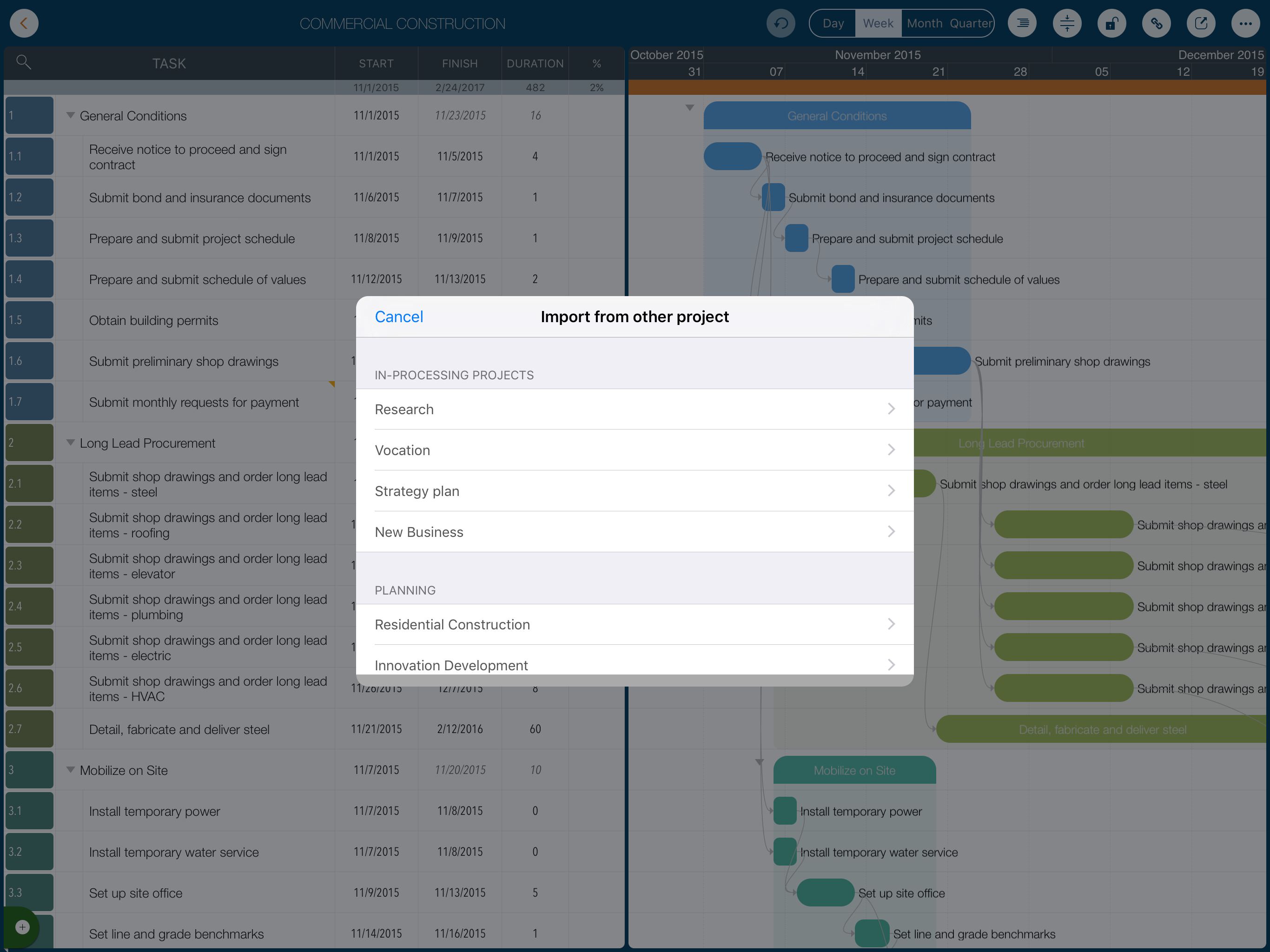Cancel the import dialog

(398, 317)
